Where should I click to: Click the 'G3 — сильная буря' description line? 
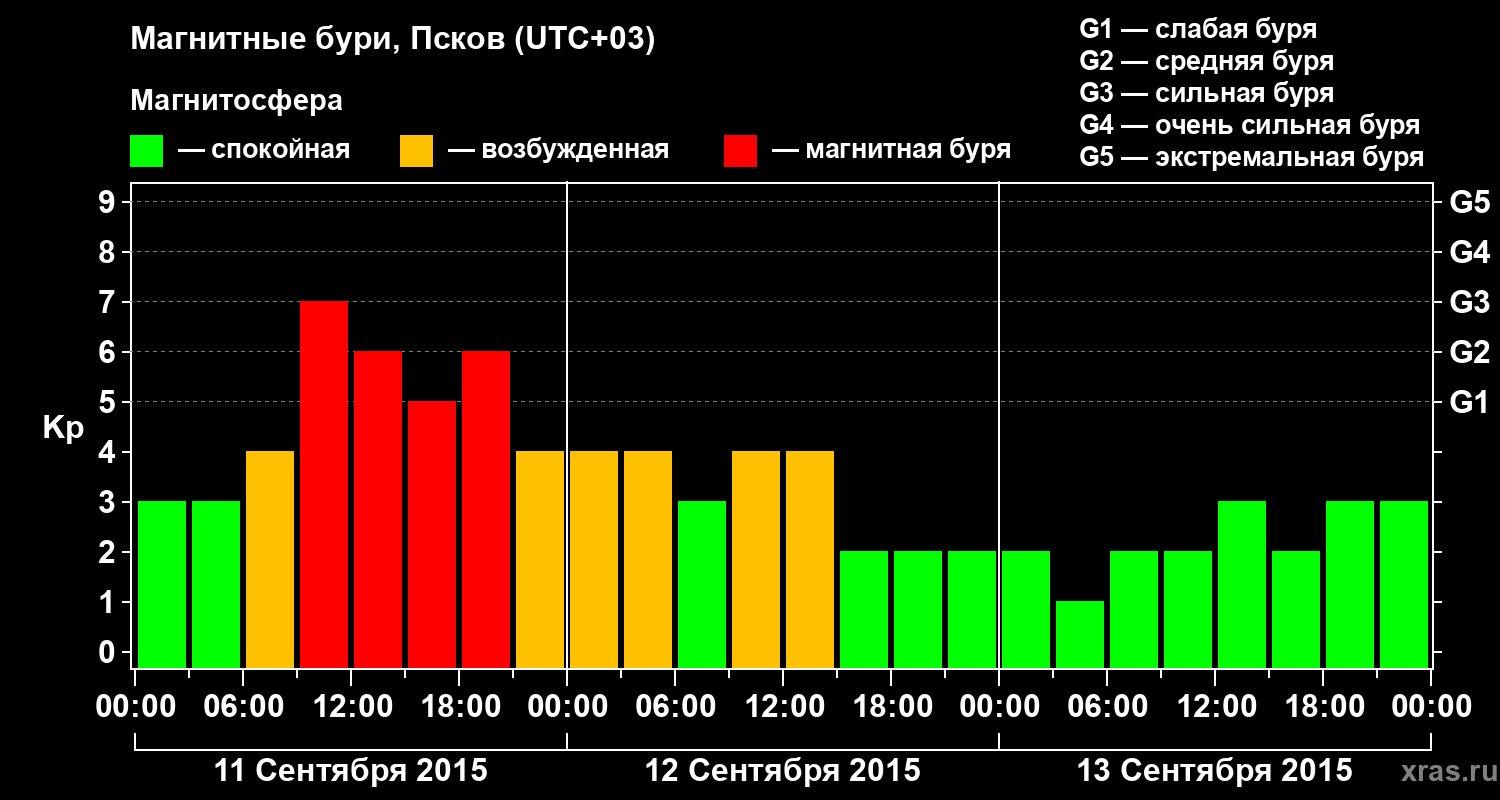[x=1206, y=93]
